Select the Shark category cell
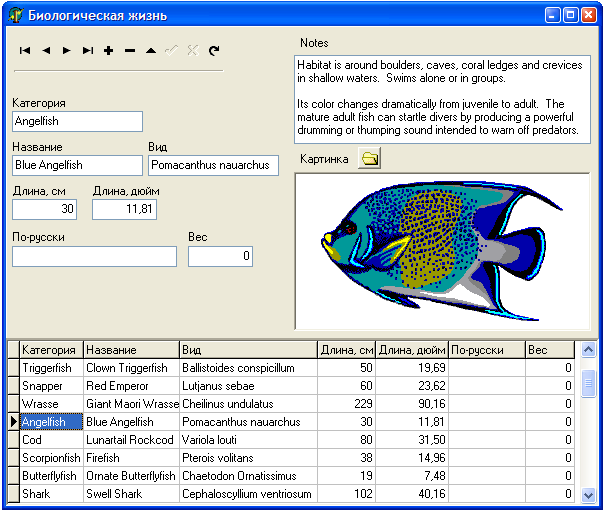The width and height of the screenshot is (605, 511). coord(51,494)
